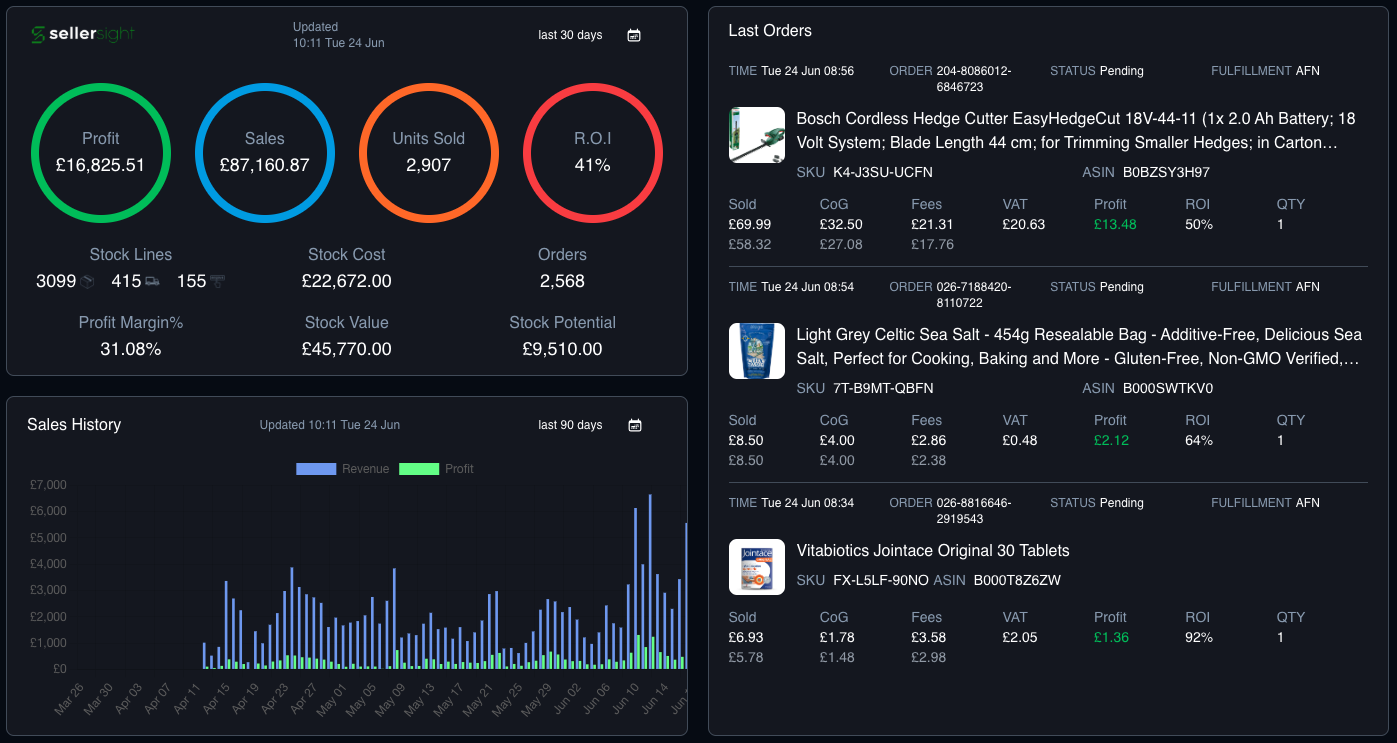1397x743 pixels.
Task: Open the calendar icon beside last 30 days
Action: [x=633, y=35]
